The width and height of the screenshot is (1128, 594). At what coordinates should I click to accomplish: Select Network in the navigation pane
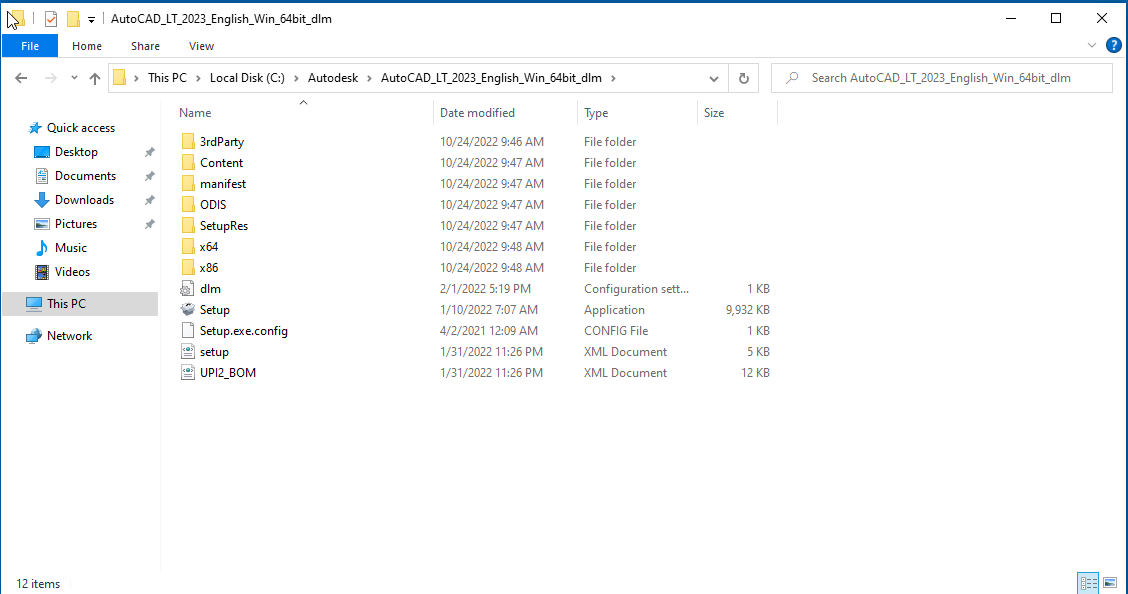(69, 336)
